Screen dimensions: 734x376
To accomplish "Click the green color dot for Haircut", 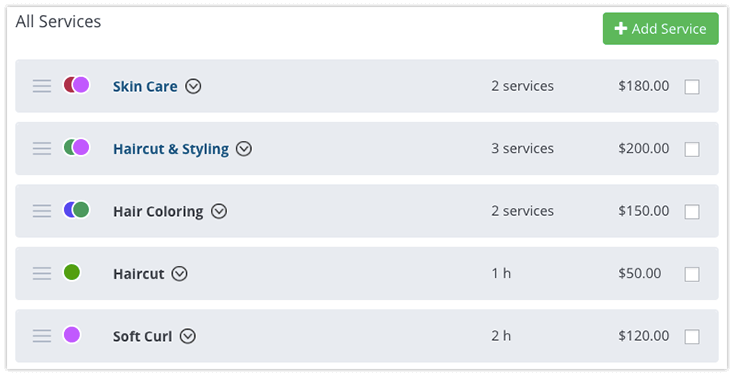I will click(72, 272).
